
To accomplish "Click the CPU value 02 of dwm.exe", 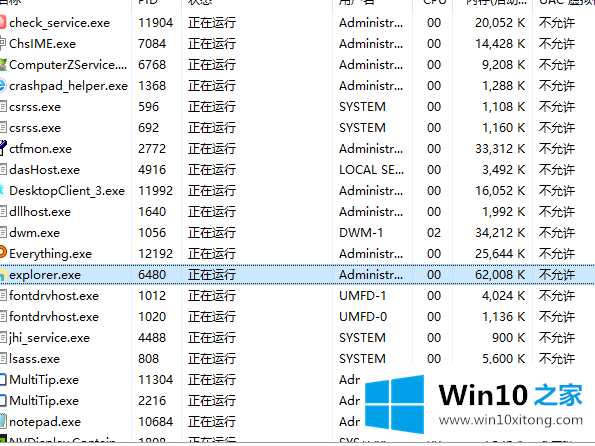I will (x=434, y=233).
